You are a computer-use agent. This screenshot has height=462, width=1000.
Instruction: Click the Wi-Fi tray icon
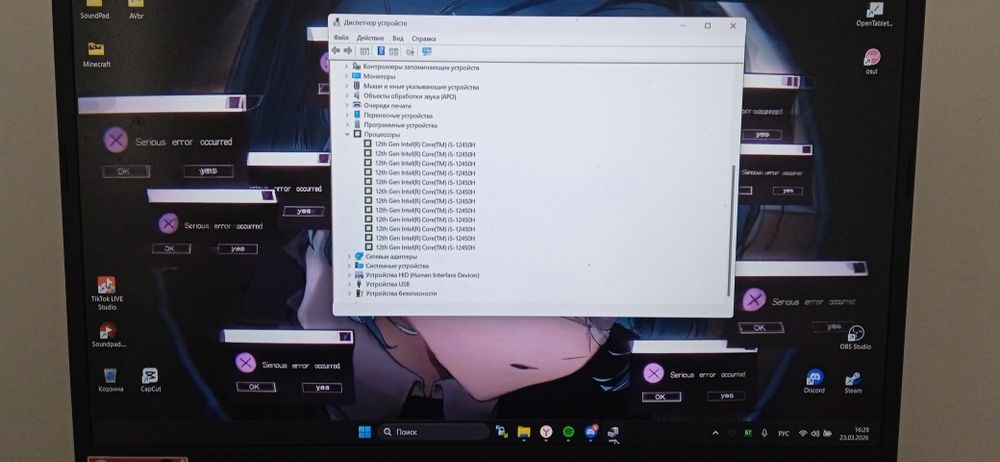802,434
